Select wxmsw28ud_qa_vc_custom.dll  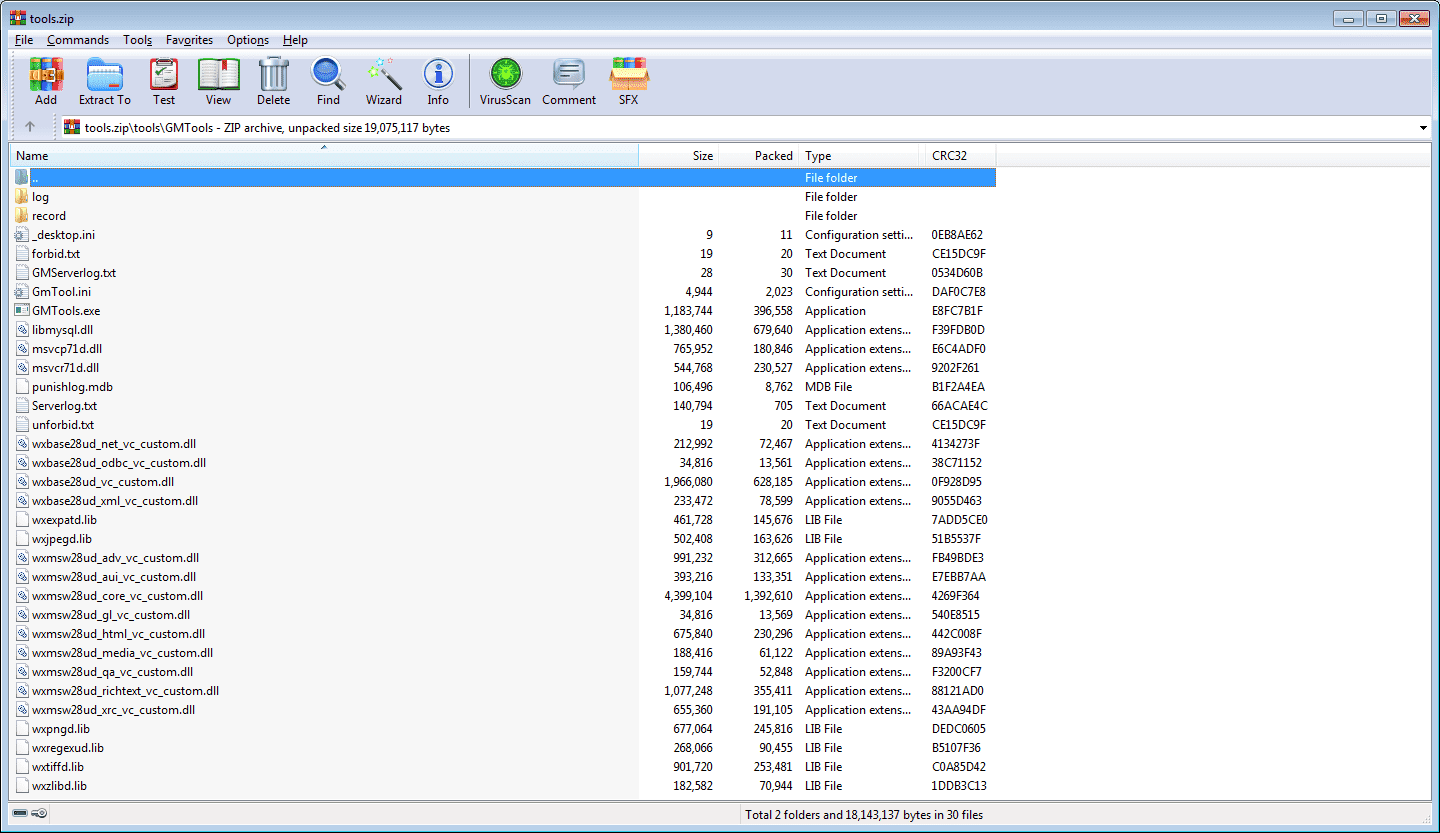[x=113, y=672]
